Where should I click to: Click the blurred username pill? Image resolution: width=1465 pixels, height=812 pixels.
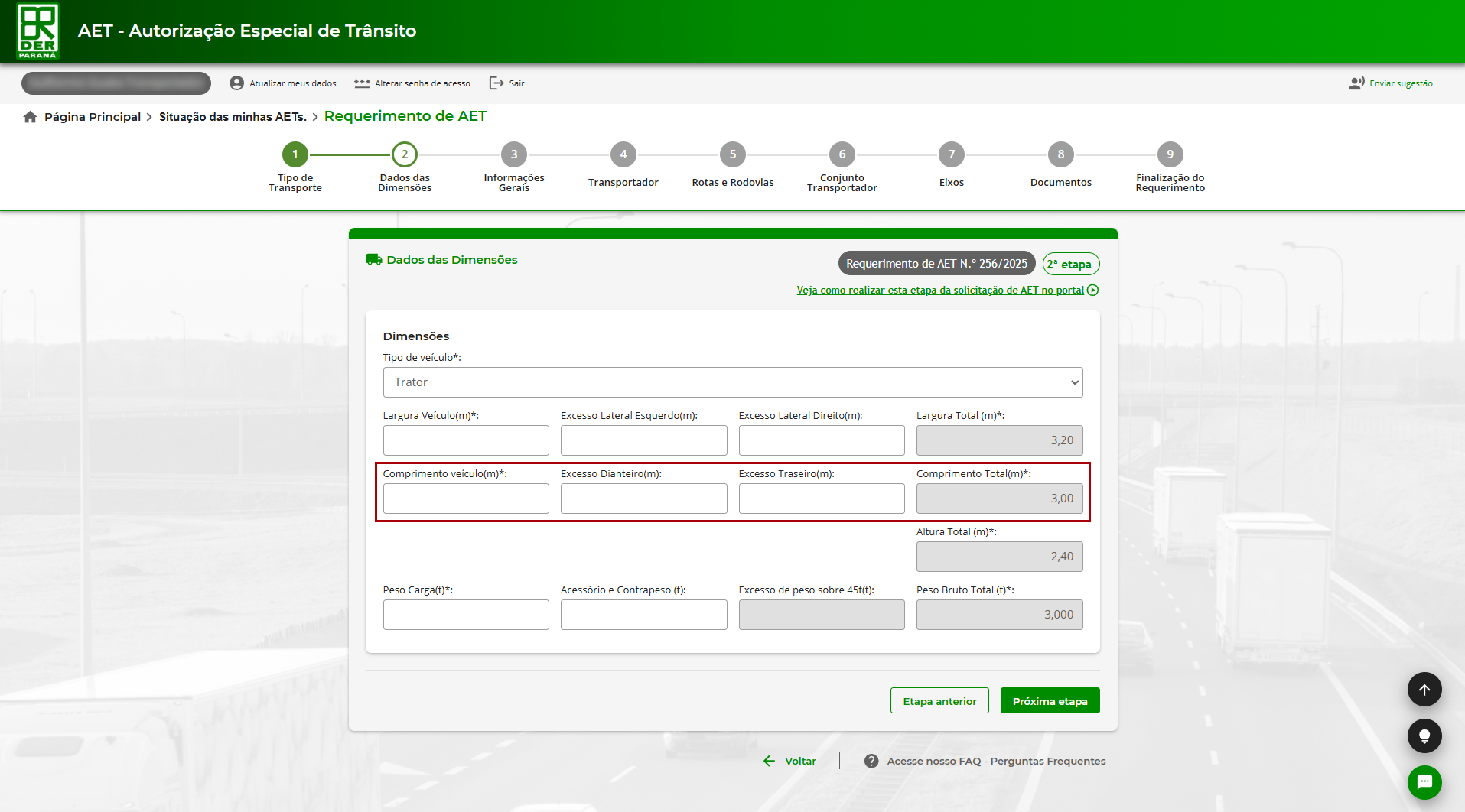click(x=116, y=83)
